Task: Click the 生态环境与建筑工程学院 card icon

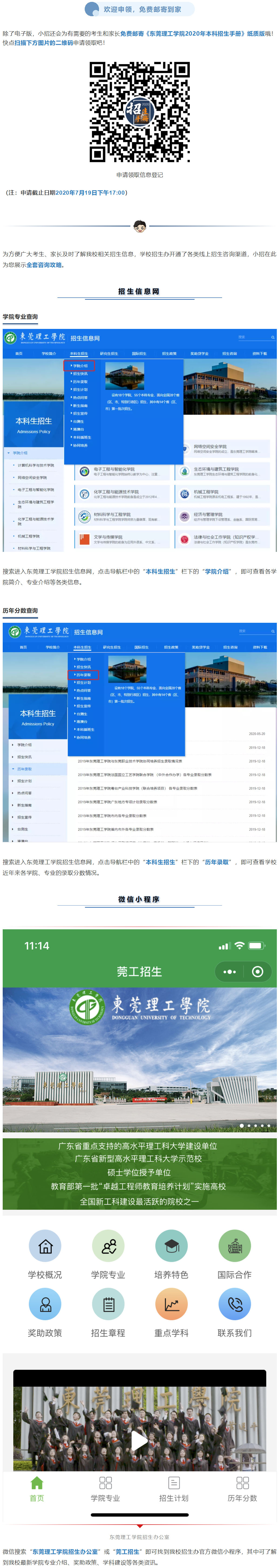Action: pyautogui.click(x=184, y=472)
